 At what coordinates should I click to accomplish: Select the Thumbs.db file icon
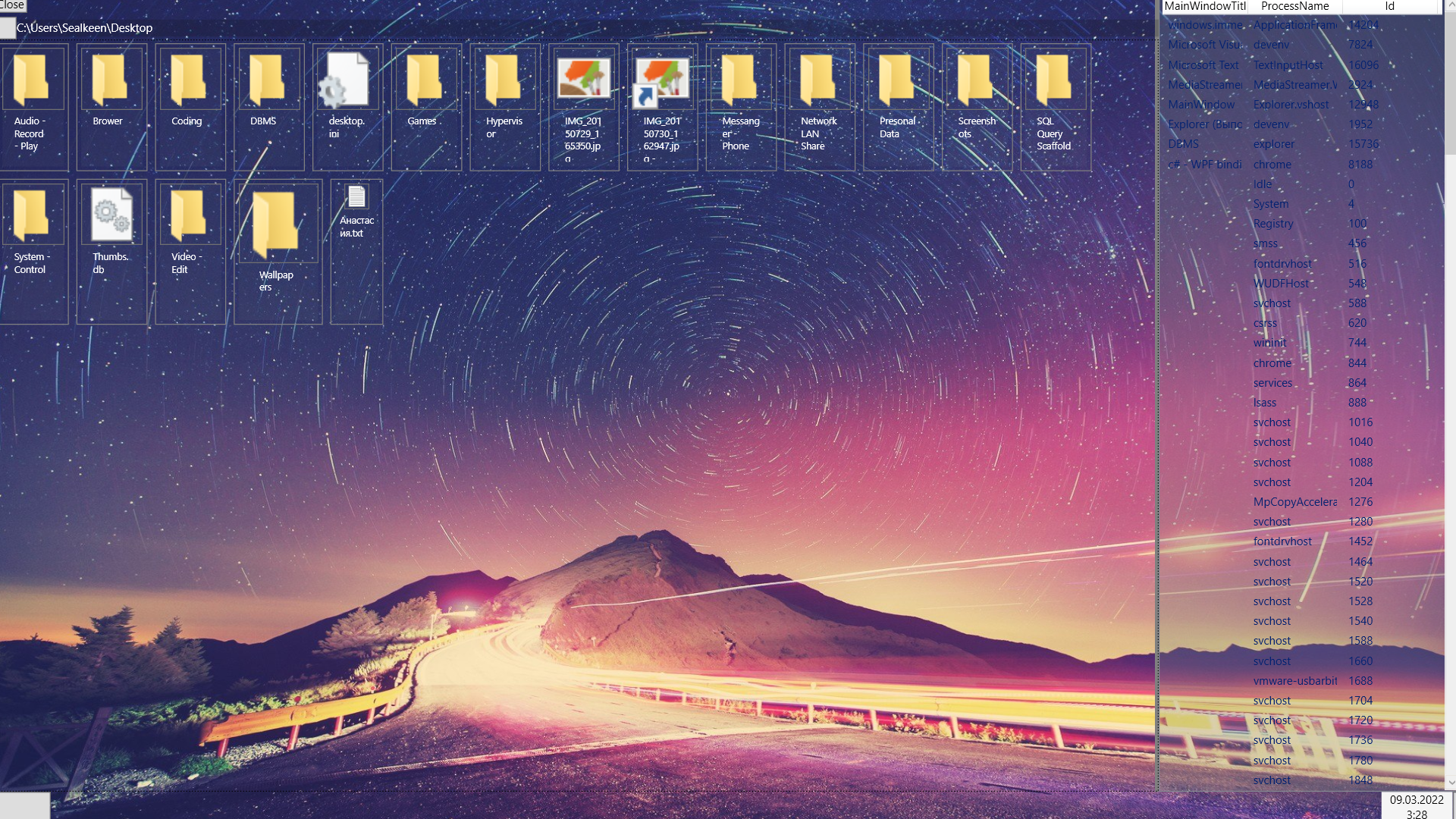pyautogui.click(x=111, y=215)
